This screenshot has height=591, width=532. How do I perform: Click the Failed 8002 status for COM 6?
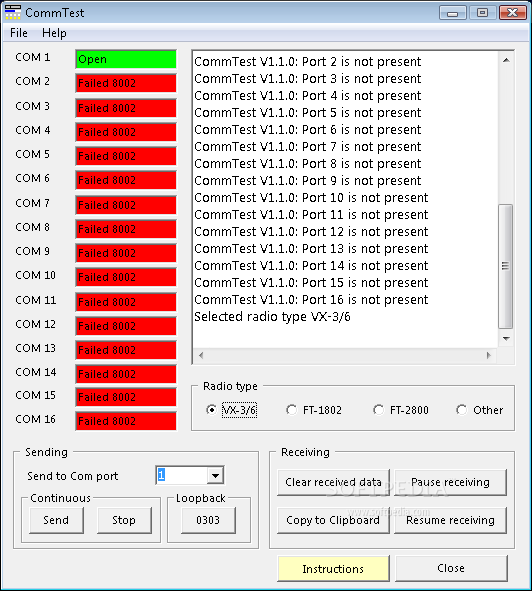[126, 180]
